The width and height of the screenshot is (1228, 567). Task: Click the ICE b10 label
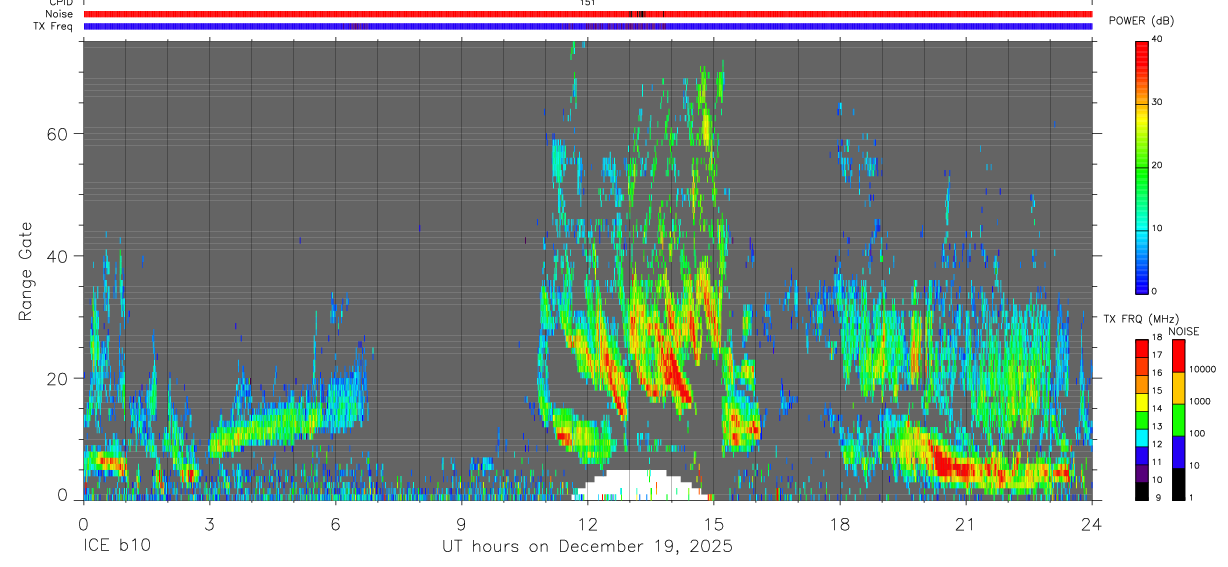coord(116,547)
